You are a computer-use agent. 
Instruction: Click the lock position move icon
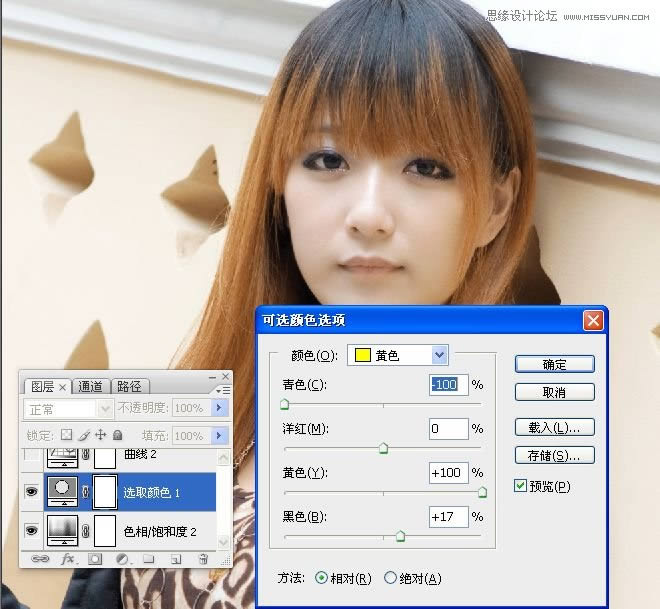coord(100,436)
